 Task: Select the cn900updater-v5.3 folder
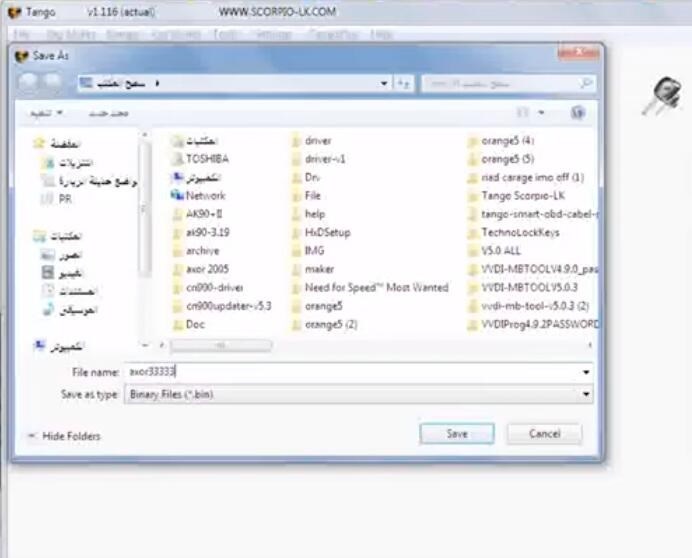pos(222,306)
